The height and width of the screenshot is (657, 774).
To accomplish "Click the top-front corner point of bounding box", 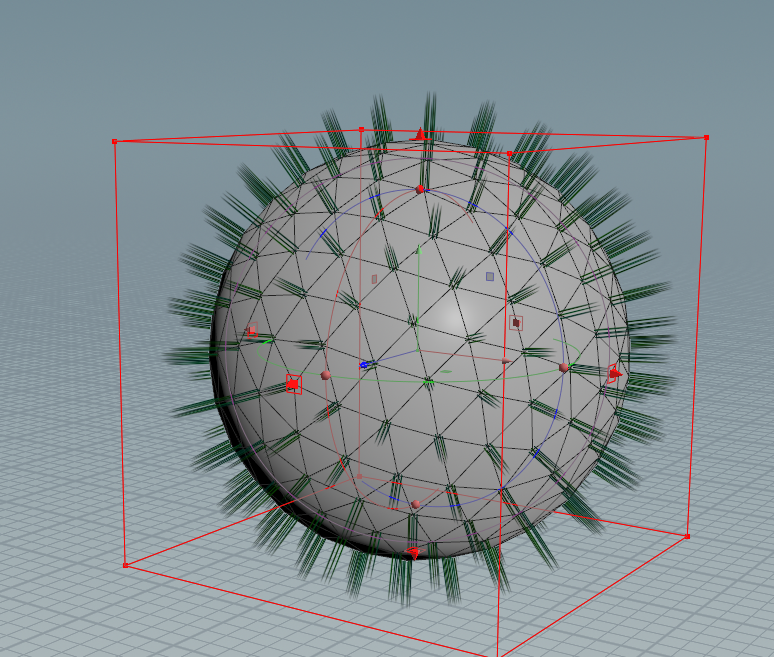I will pos(509,154).
